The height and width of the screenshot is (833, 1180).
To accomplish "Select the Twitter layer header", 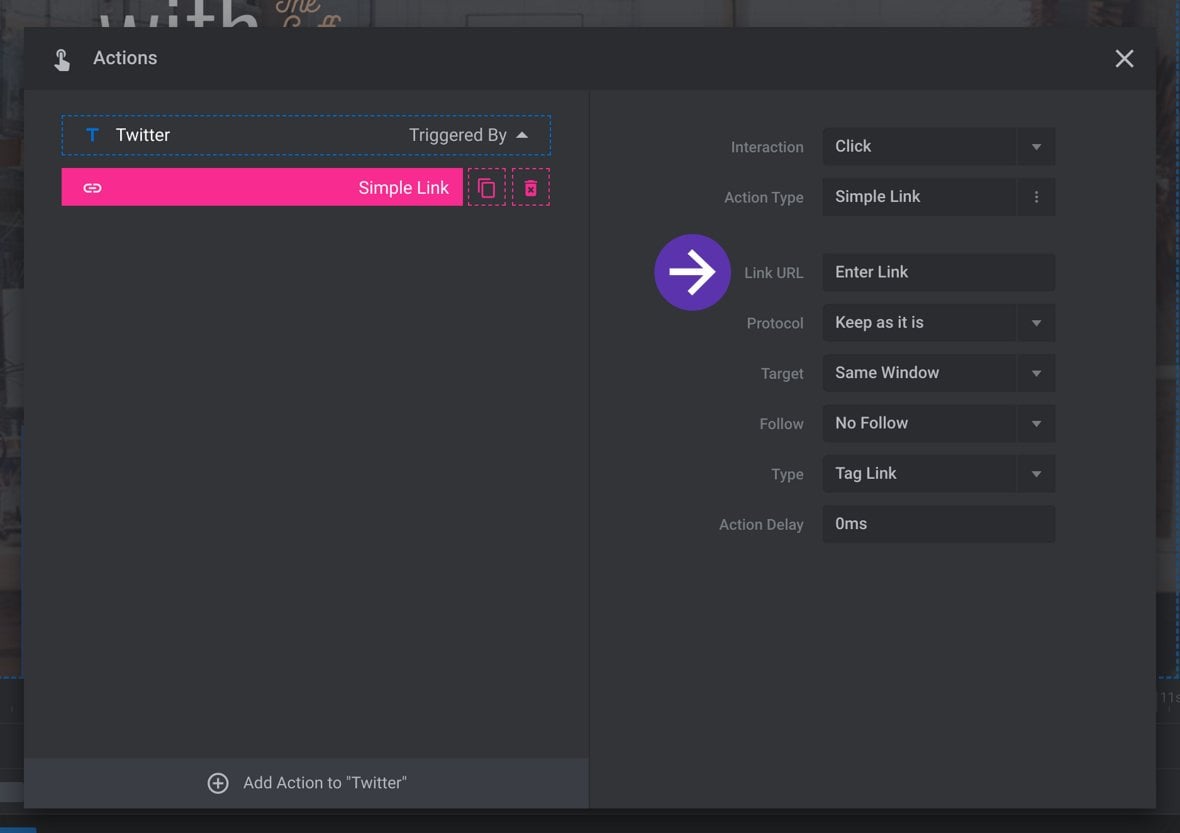I will click(x=306, y=135).
